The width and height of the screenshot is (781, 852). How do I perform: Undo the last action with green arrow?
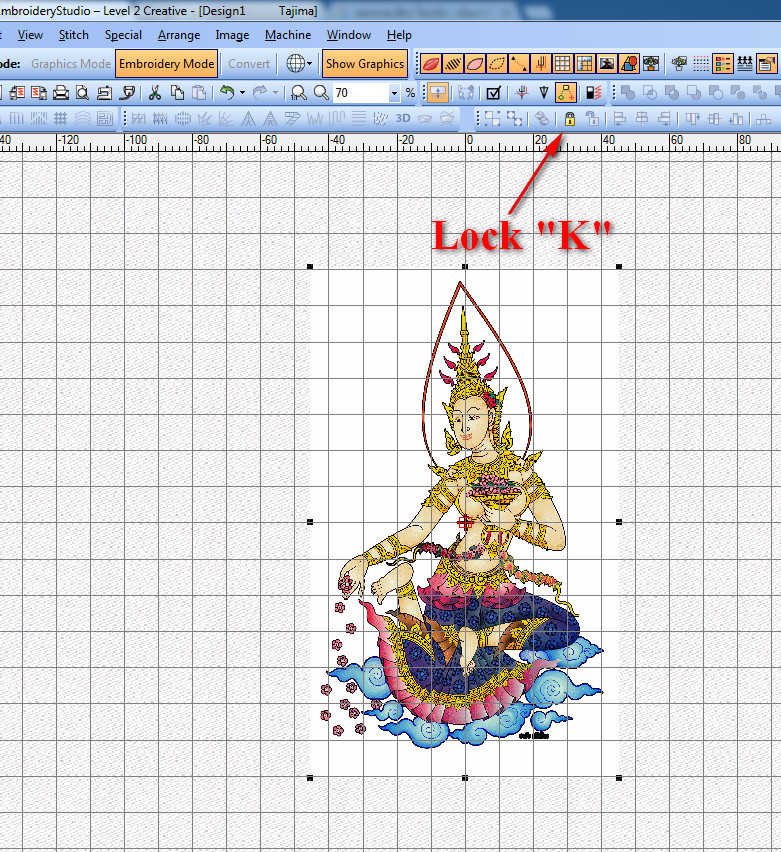(227, 93)
